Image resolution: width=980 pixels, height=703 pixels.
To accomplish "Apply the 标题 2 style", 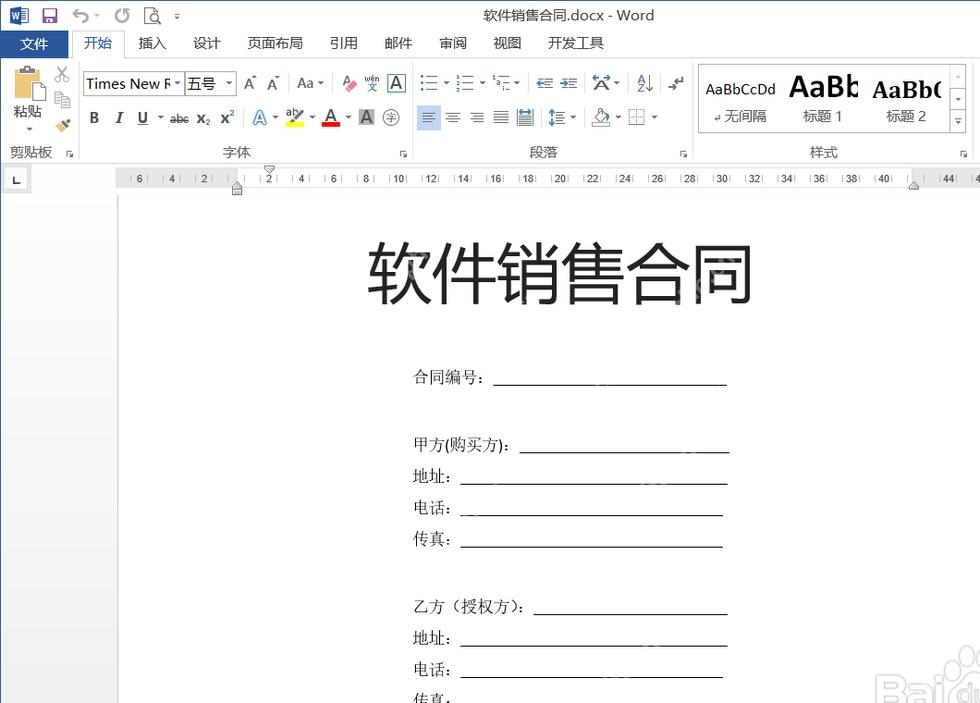I will click(x=907, y=100).
